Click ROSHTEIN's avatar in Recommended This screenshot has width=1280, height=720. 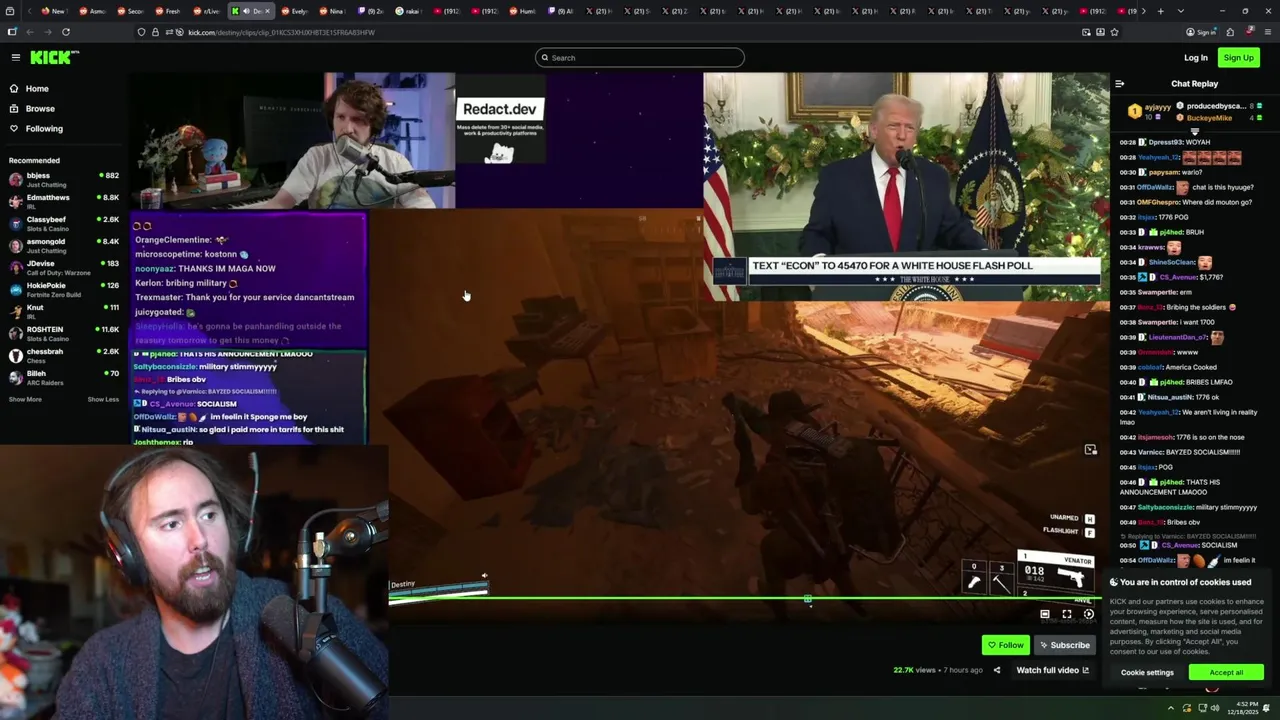pos(15,333)
